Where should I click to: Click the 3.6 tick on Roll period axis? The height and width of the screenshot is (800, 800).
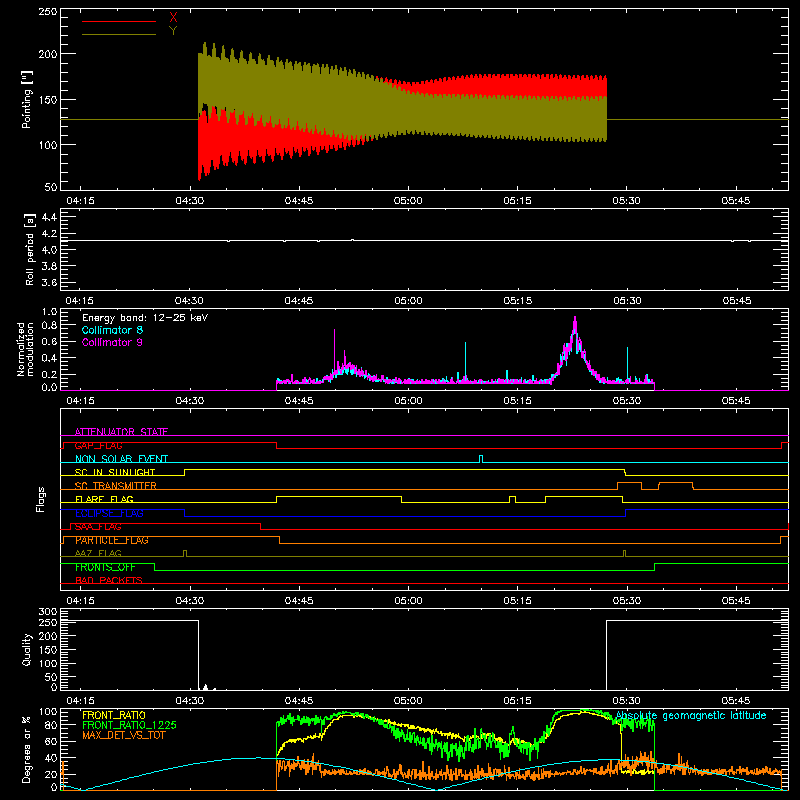tap(48, 282)
